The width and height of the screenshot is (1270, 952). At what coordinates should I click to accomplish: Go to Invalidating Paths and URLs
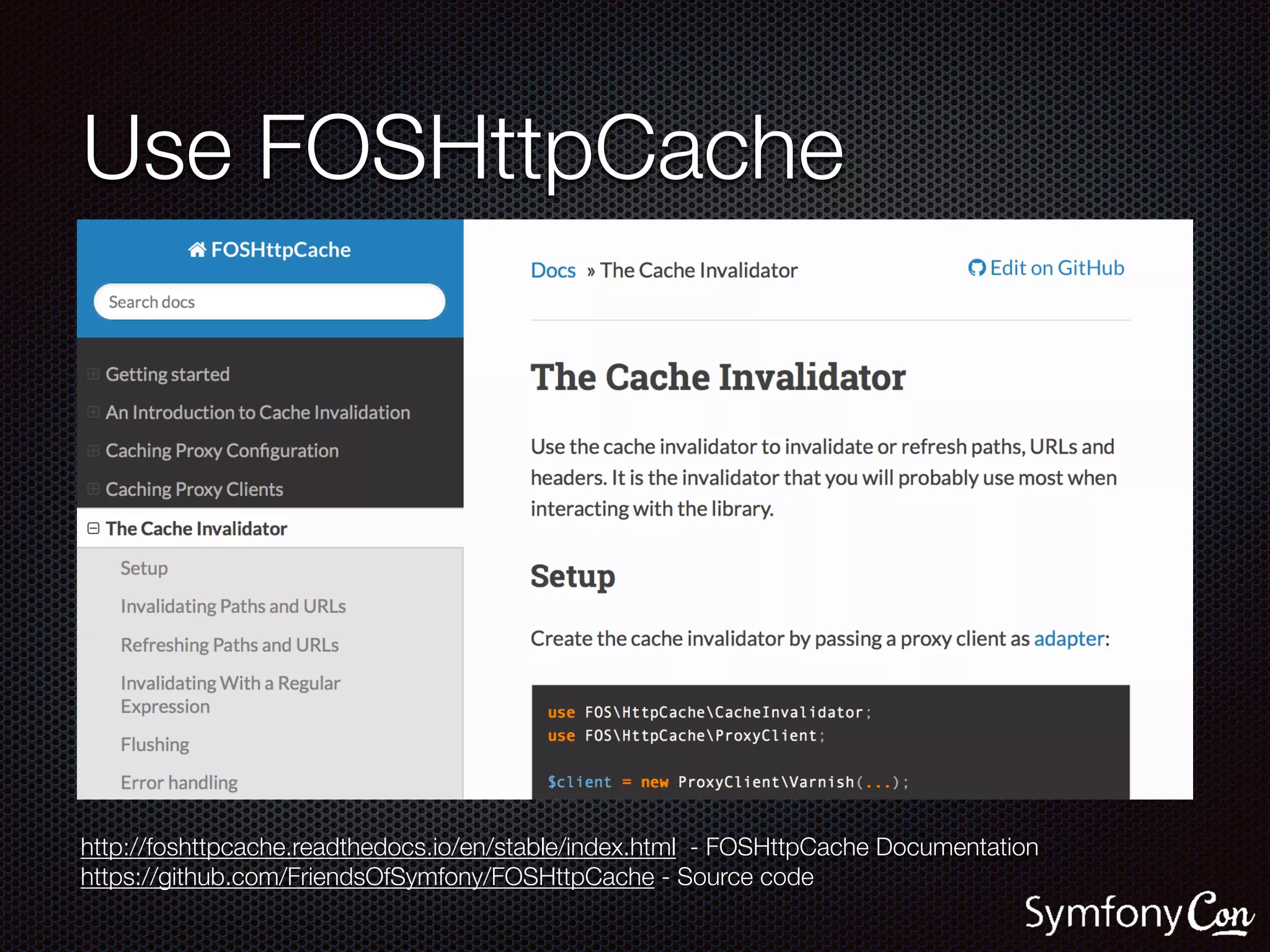(233, 606)
